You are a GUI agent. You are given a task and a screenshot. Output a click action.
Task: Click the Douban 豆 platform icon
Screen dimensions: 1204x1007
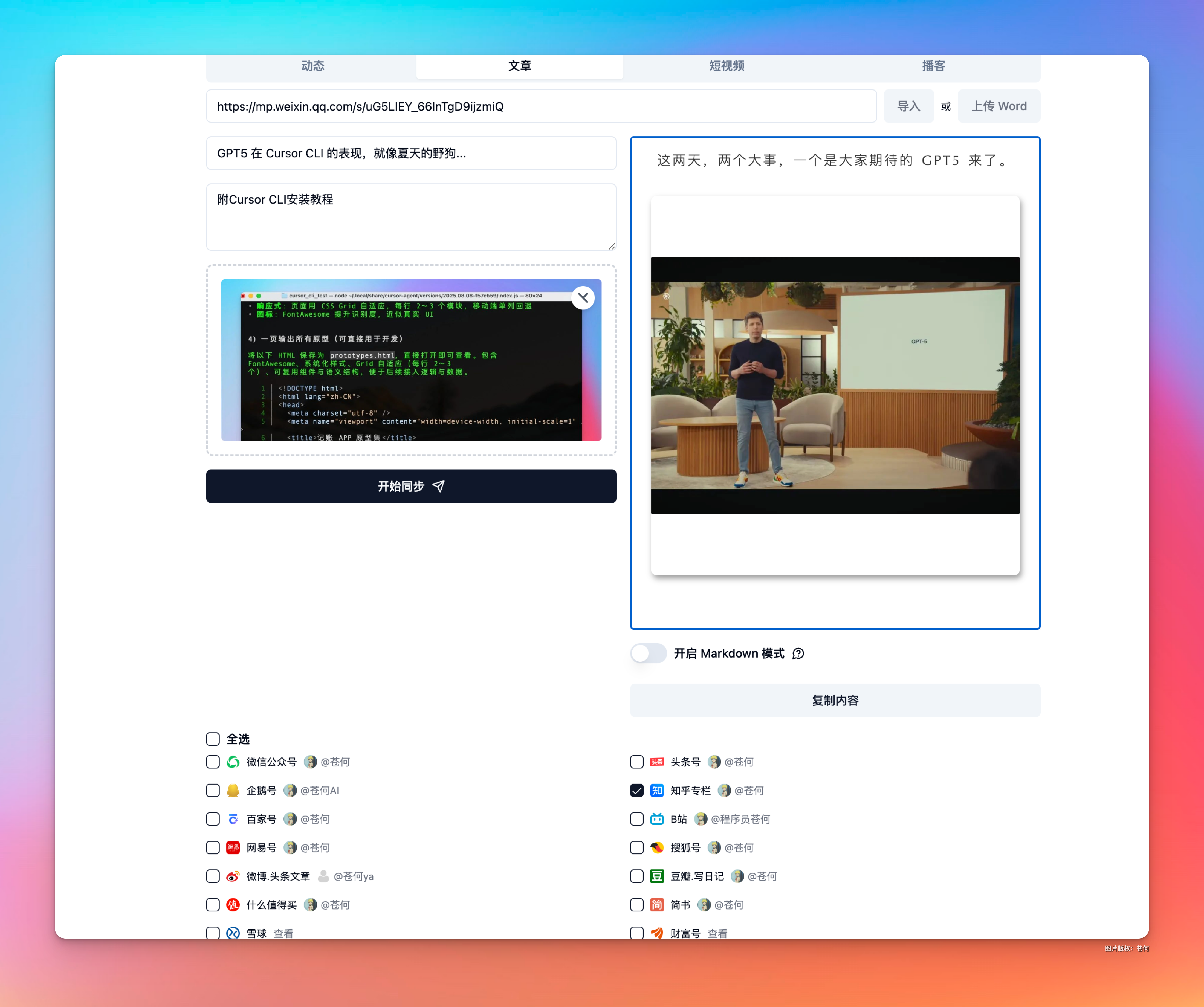click(657, 876)
